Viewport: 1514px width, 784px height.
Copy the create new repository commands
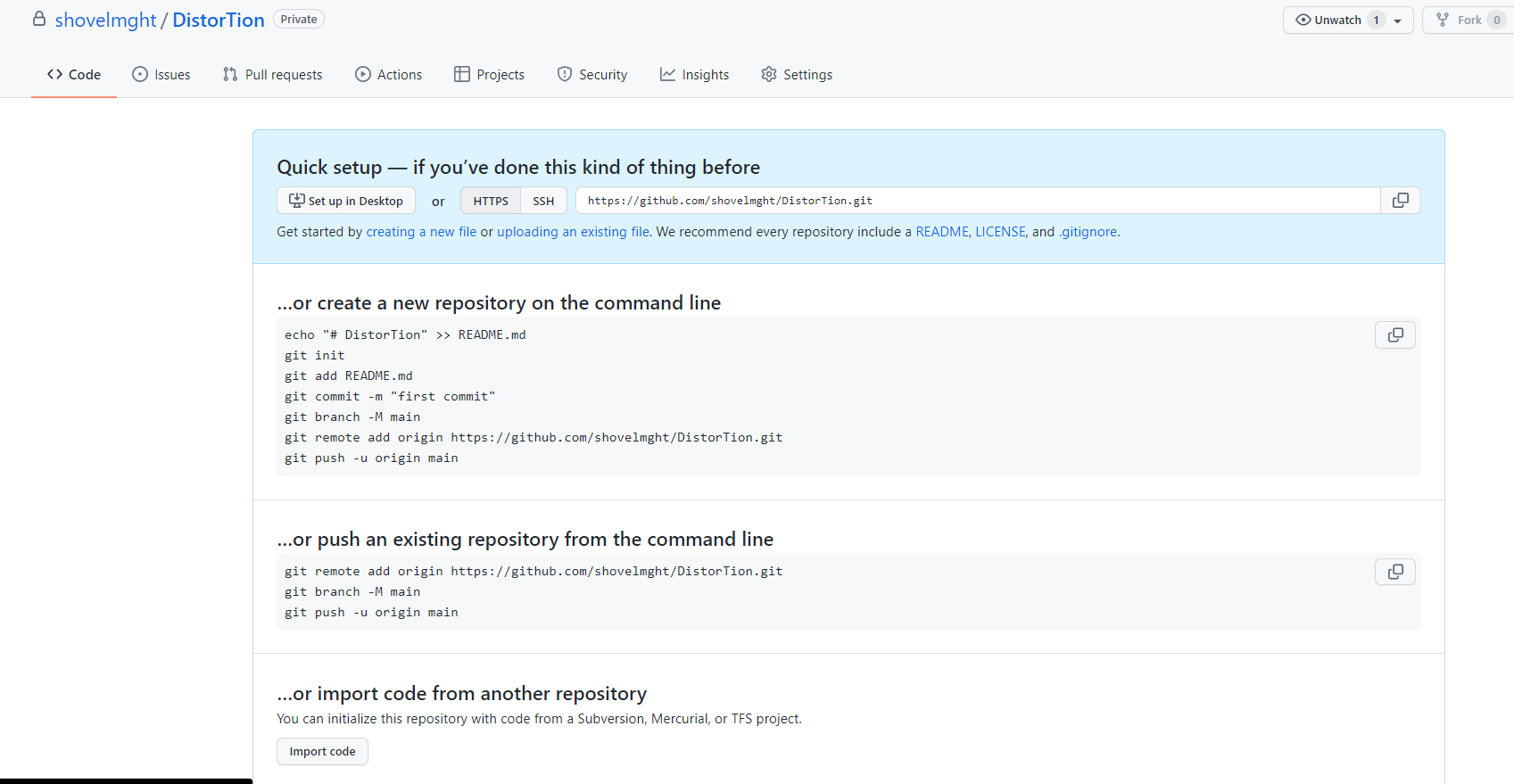[1395, 334]
